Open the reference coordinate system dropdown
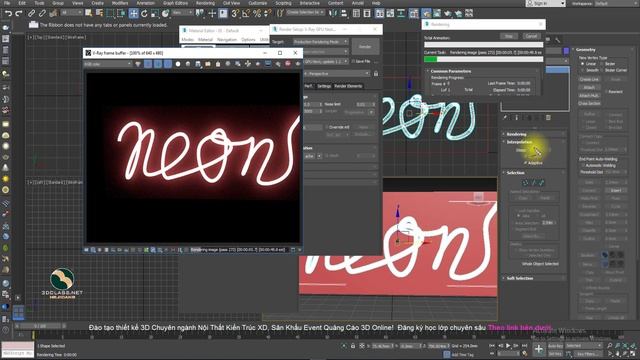Screen dimensions: 640x360 pos(182,13)
